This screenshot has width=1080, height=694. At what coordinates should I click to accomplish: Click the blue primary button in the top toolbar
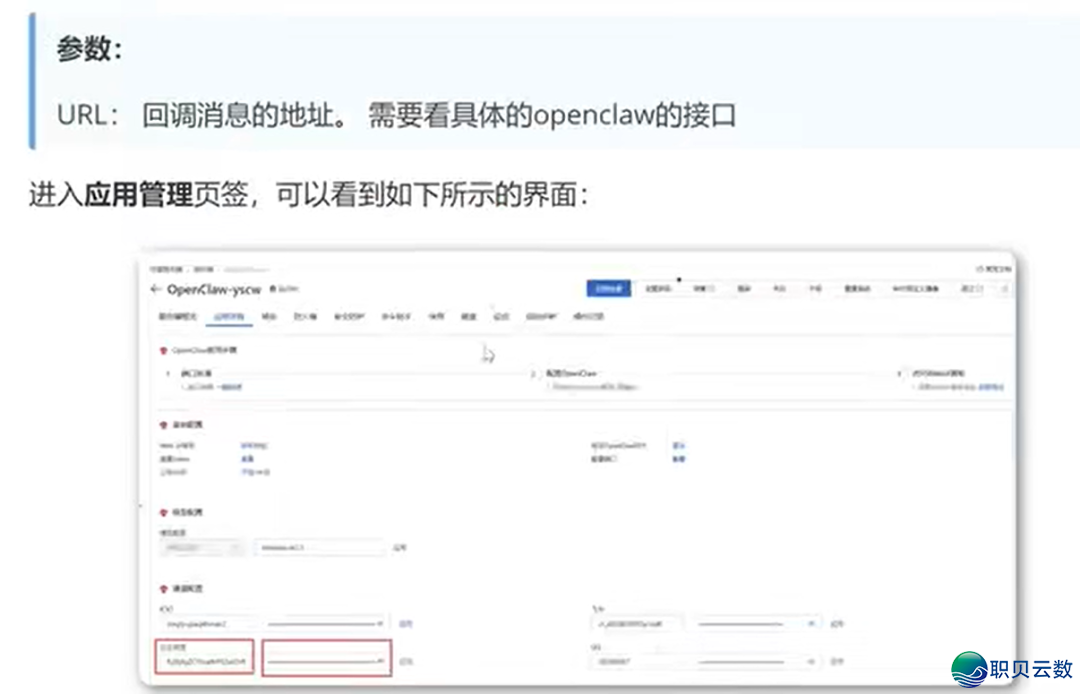[608, 288]
